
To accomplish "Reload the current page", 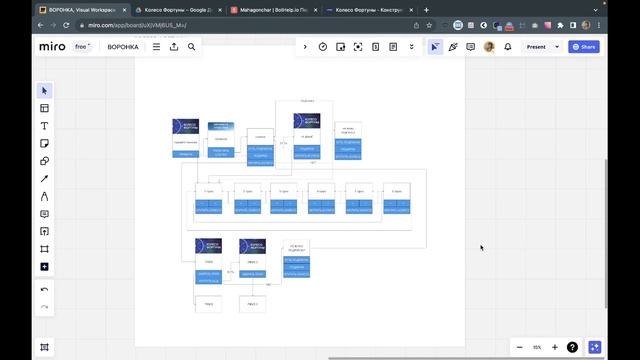I will pos(66,25).
